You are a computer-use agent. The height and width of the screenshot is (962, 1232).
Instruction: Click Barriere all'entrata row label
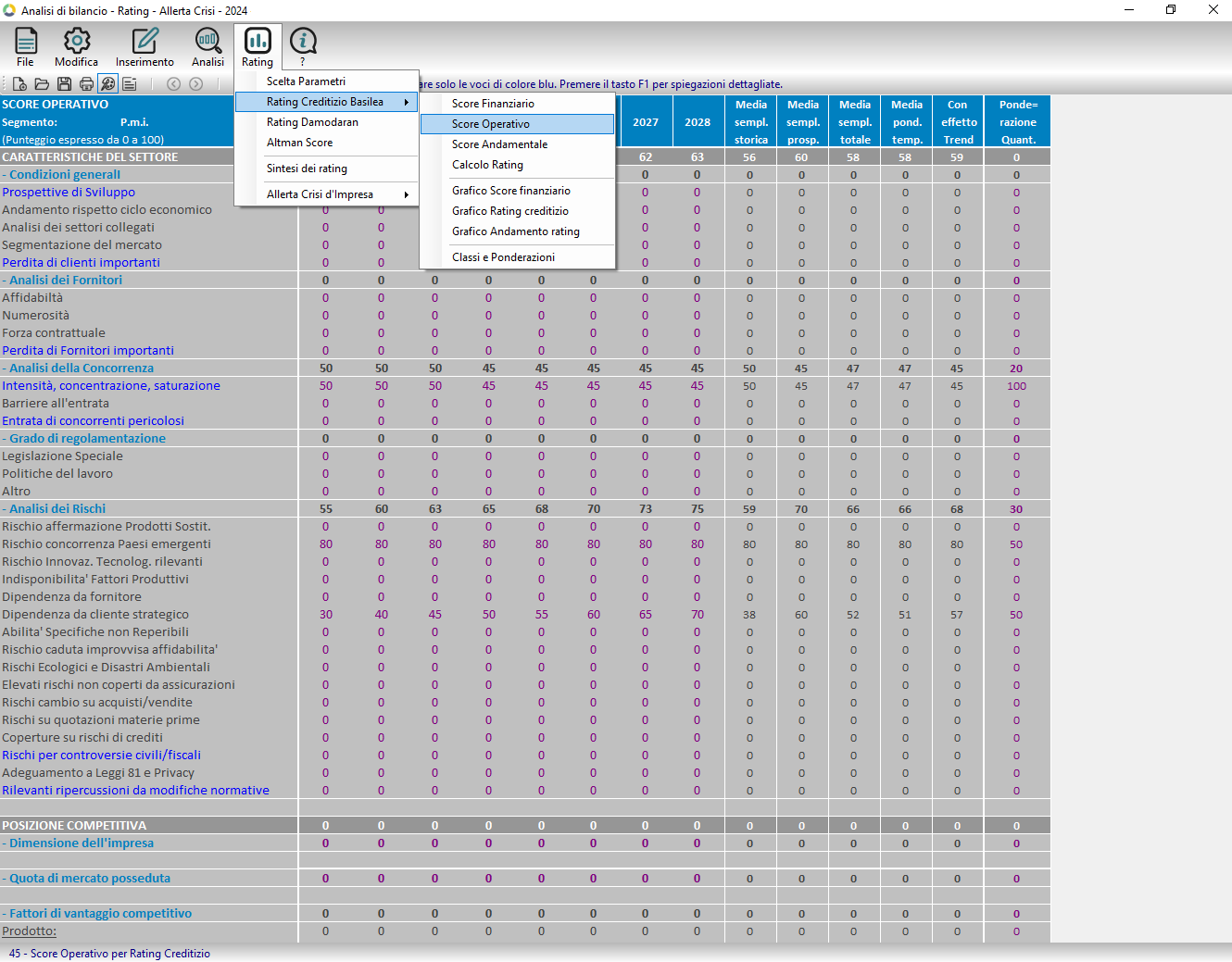point(56,404)
